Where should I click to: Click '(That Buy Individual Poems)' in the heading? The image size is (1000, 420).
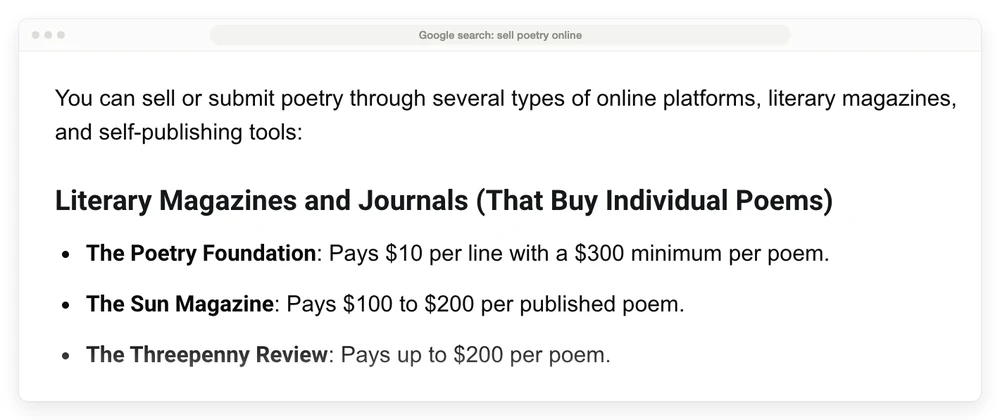tap(654, 201)
